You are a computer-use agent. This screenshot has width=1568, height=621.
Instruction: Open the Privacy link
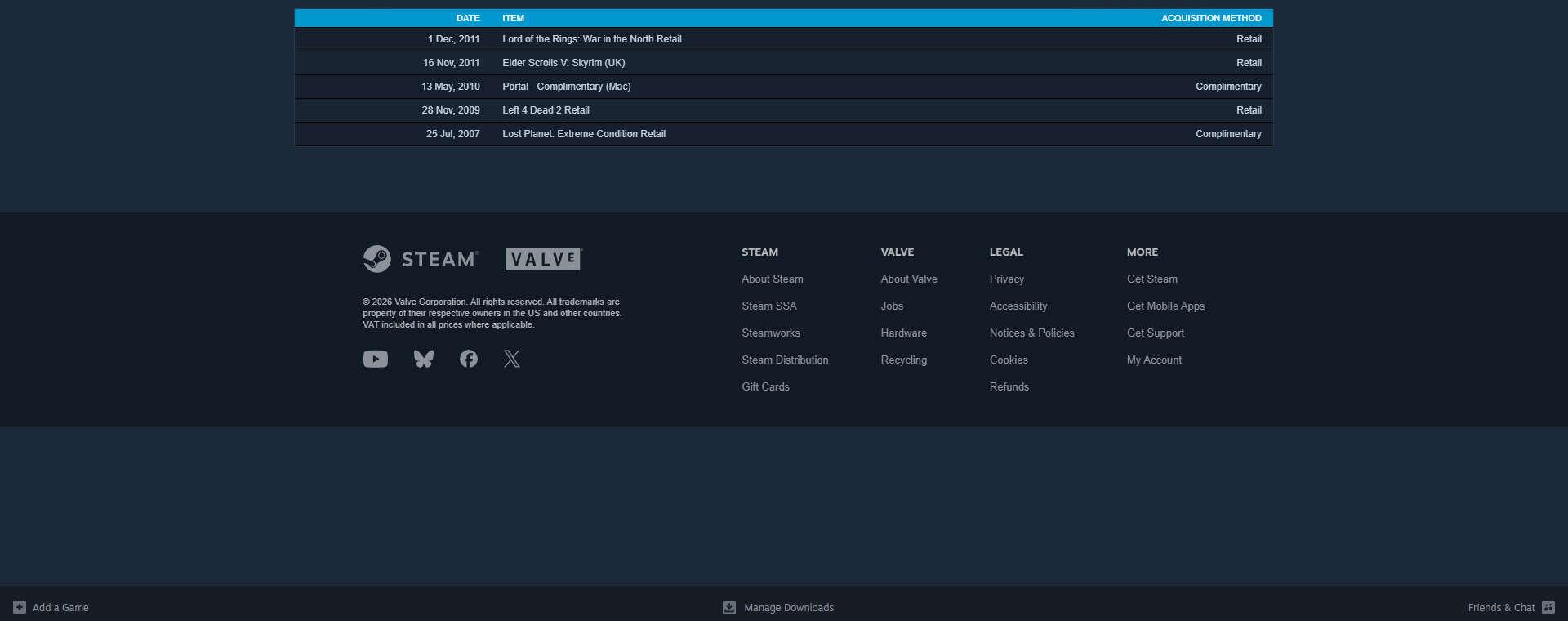click(1007, 279)
